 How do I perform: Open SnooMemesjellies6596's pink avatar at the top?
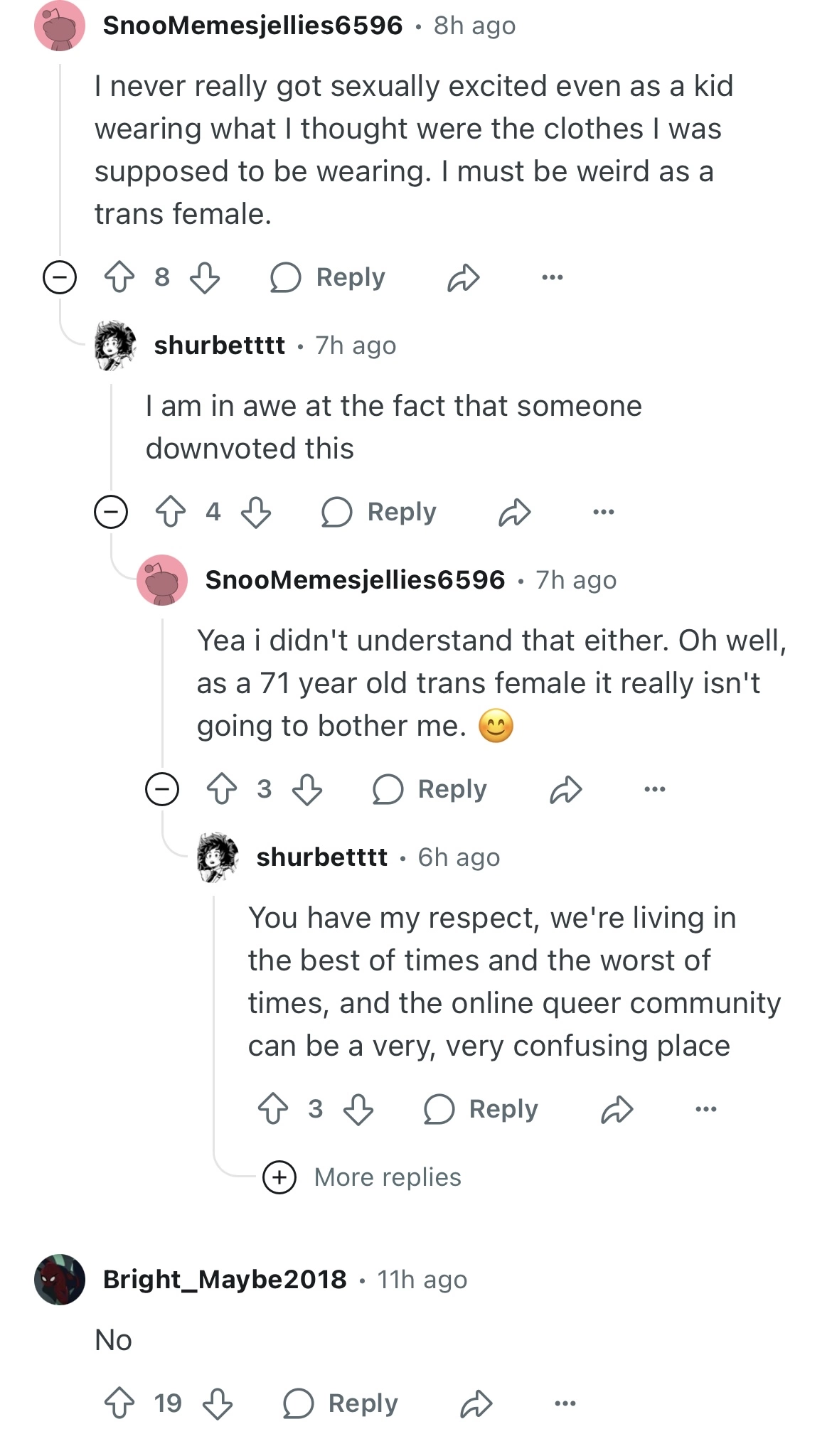tap(60, 26)
